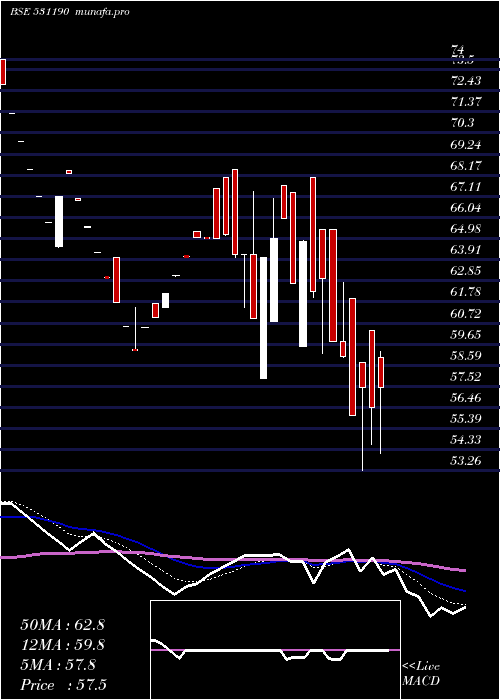
Task: Select the 70.3 price axis label
Action: point(463,123)
